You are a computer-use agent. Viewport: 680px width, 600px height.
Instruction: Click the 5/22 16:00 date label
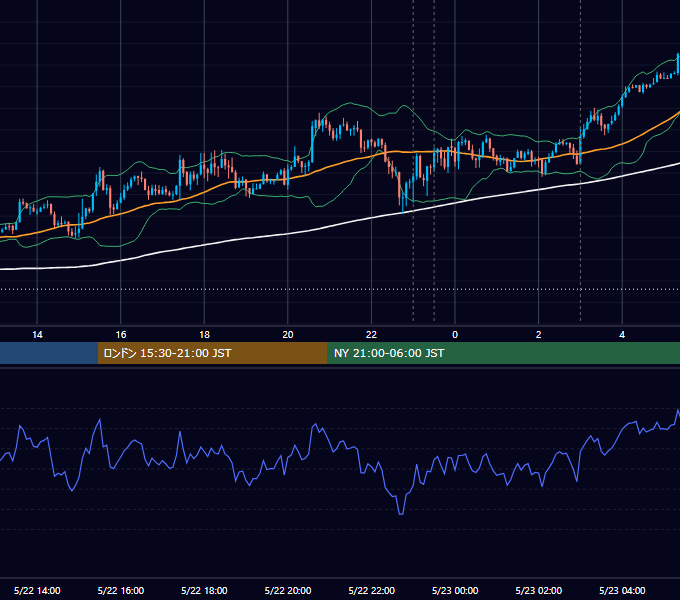[121, 590]
